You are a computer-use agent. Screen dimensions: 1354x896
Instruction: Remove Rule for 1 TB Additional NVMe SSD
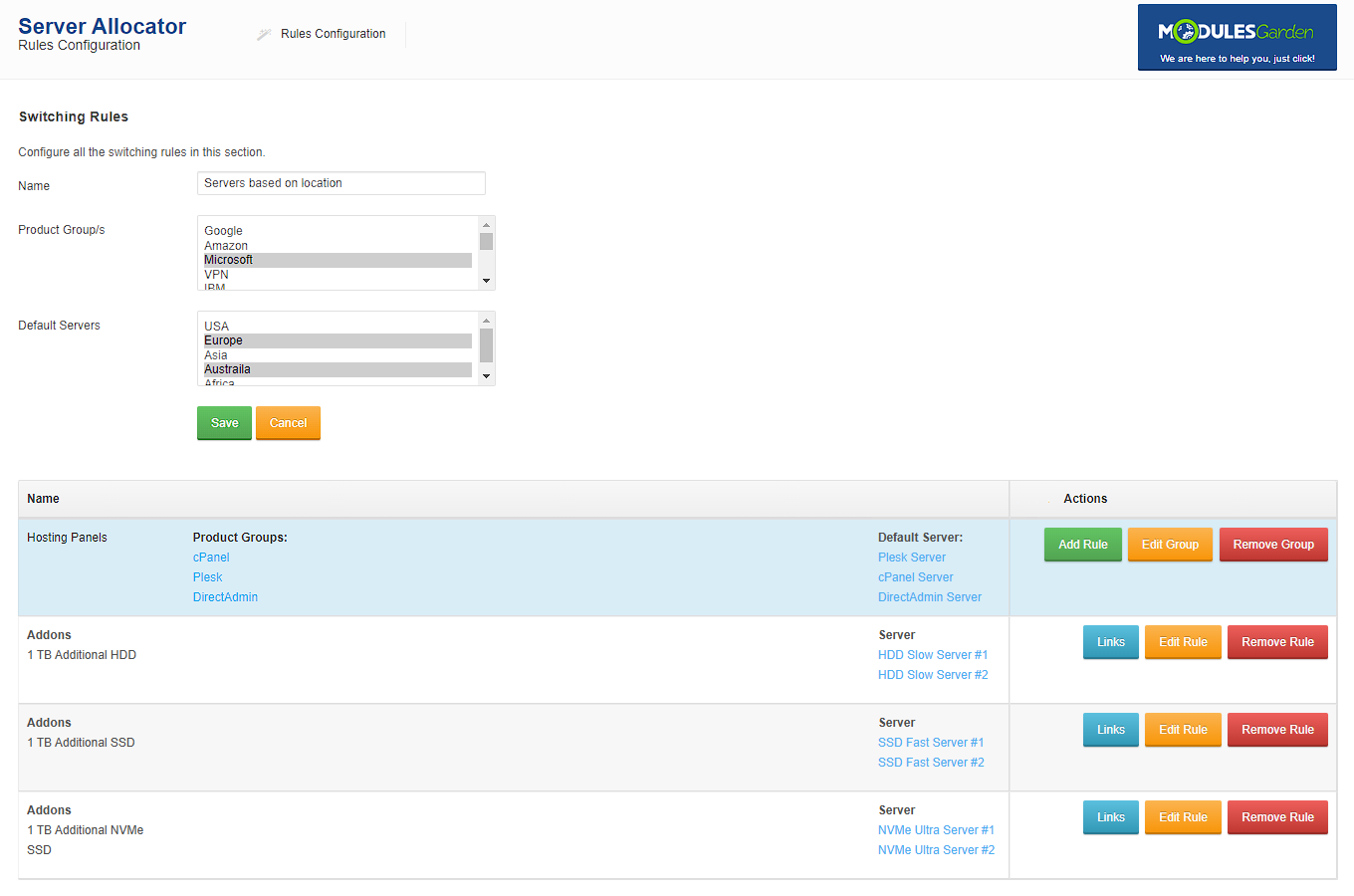[1276, 817]
